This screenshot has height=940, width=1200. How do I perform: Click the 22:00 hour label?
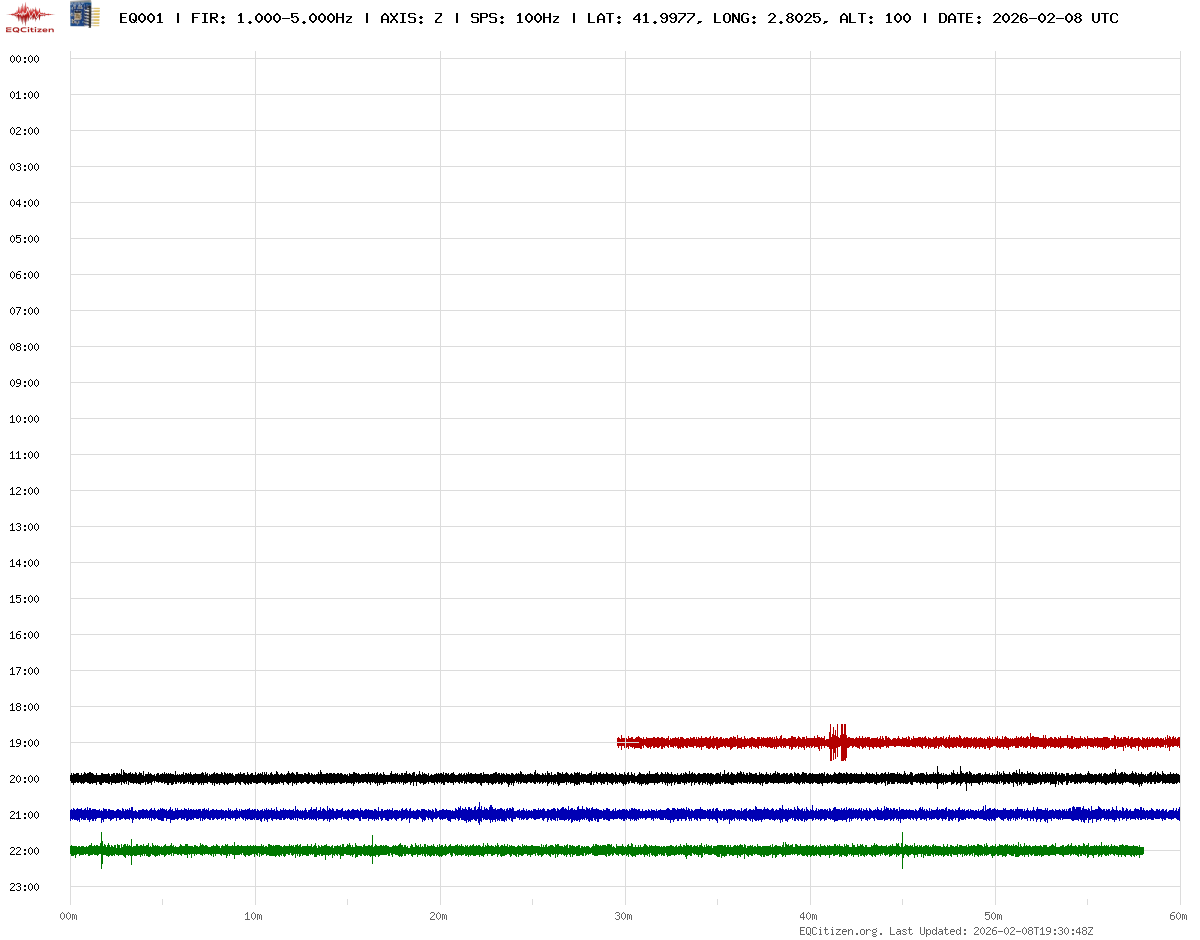23,851
